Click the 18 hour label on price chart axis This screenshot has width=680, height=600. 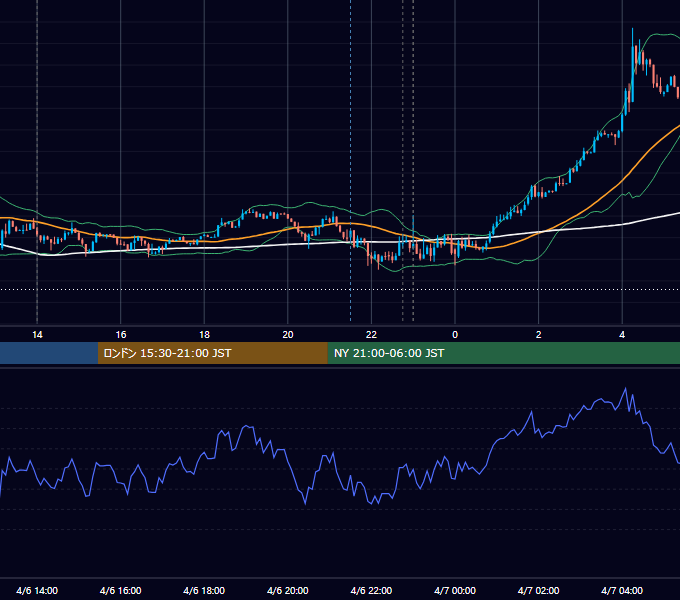coord(204,335)
